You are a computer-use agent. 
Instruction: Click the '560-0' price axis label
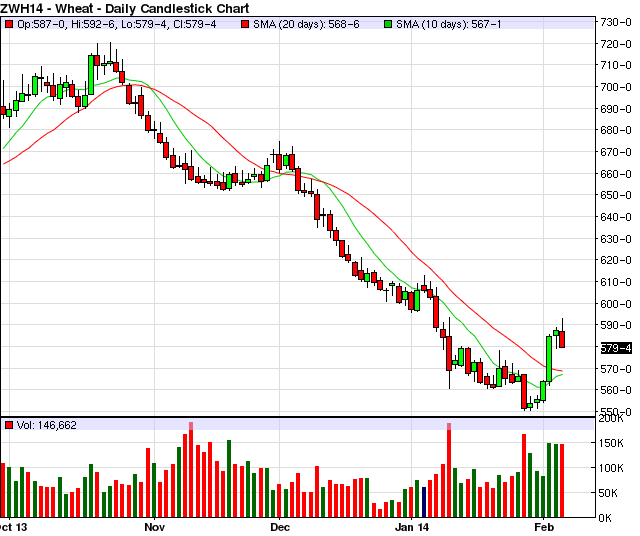pyautogui.click(x=616, y=390)
